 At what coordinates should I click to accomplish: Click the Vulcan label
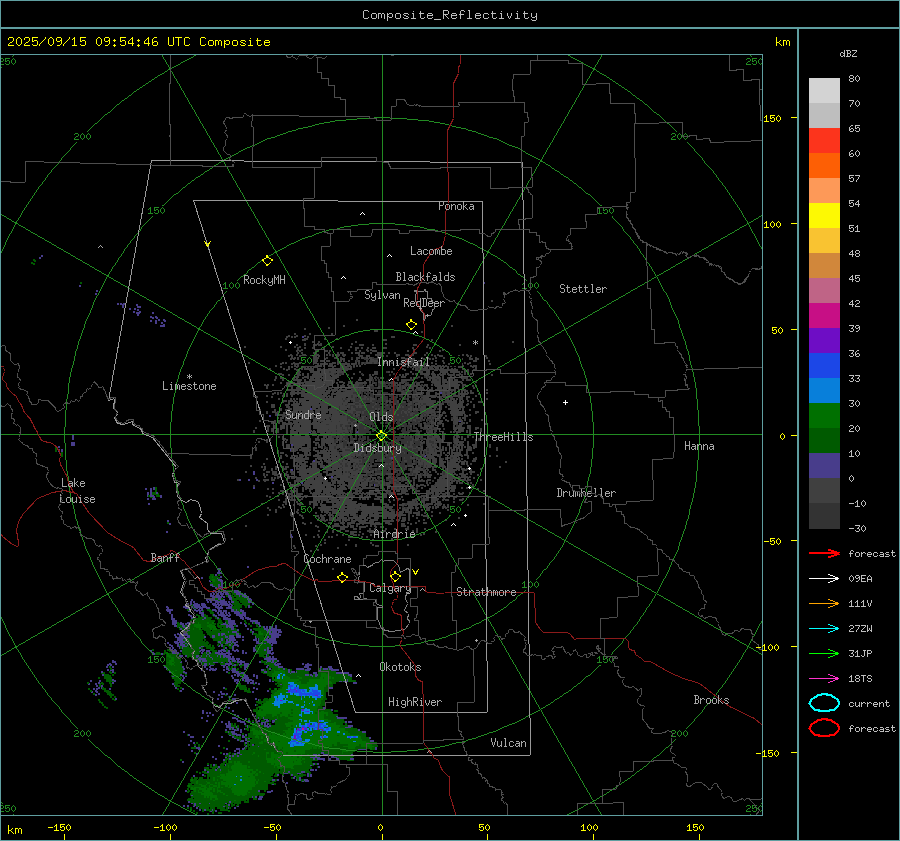pos(509,743)
